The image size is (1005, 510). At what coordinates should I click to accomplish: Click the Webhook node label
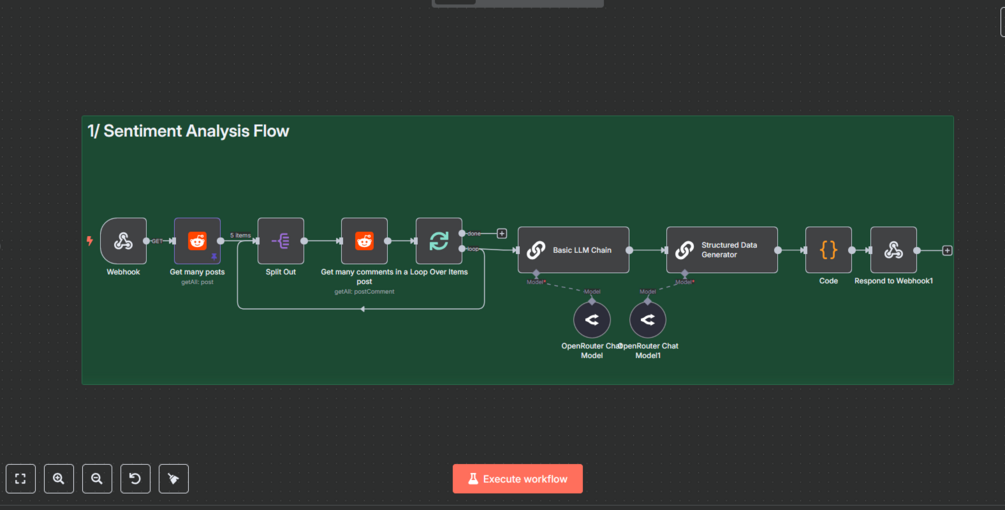(123, 272)
